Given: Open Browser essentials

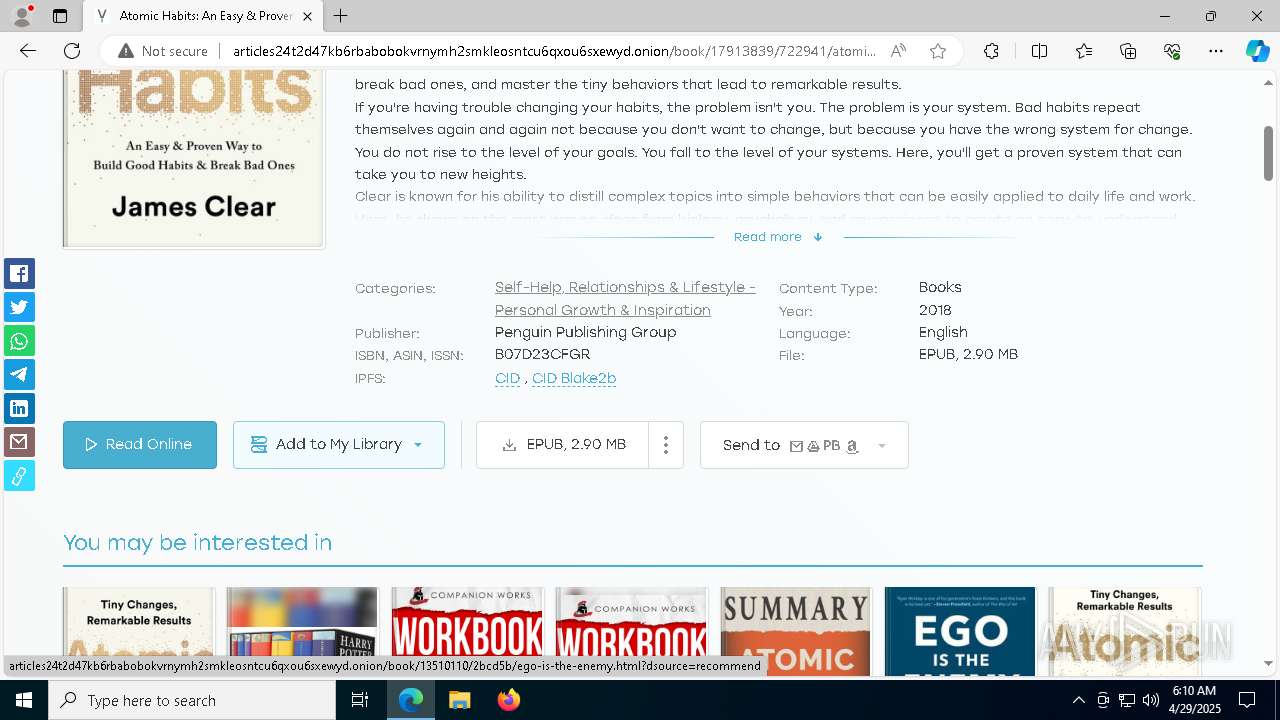Looking at the screenshot, I should click(1172, 51).
